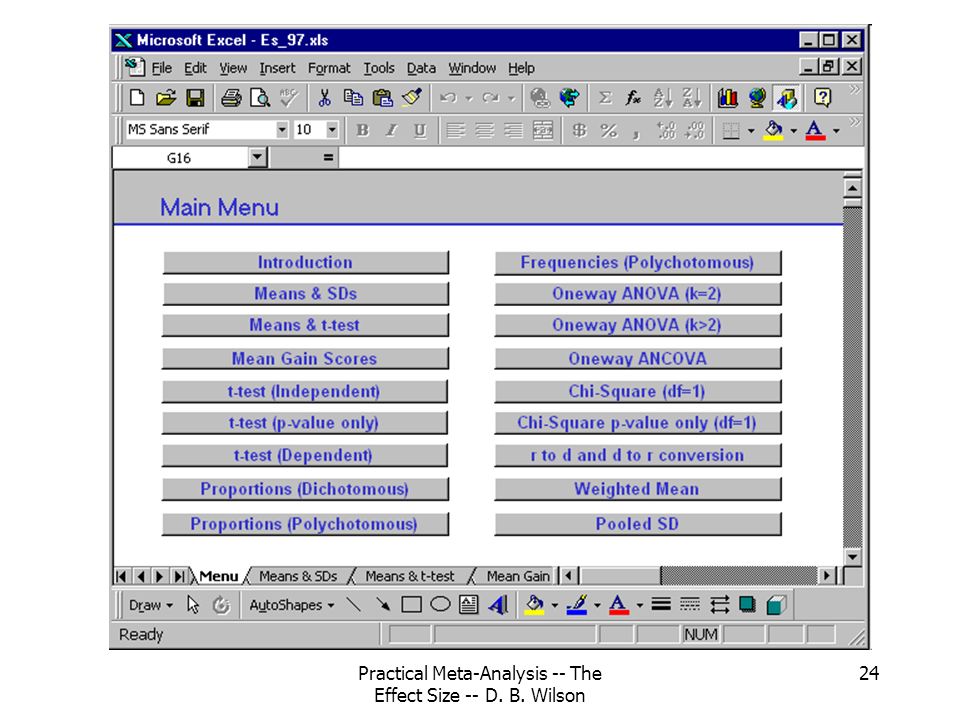Insert WordArt from the Drawing toolbar
The height and width of the screenshot is (720, 960).
(x=498, y=606)
